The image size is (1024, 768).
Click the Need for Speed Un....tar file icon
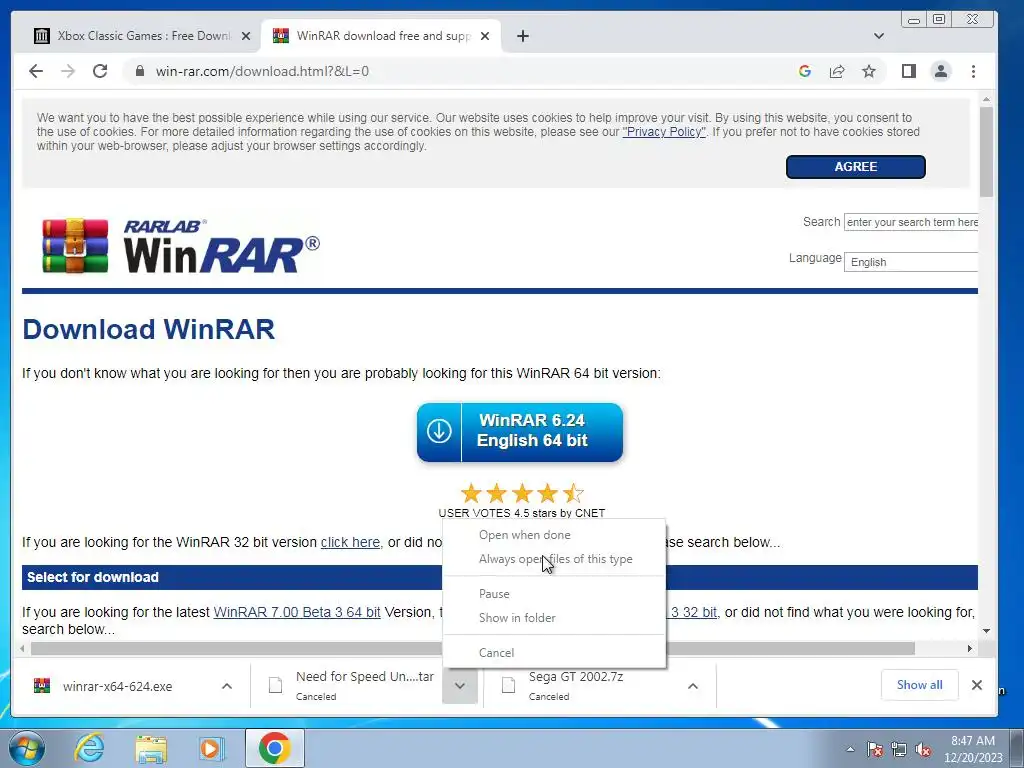(276, 685)
